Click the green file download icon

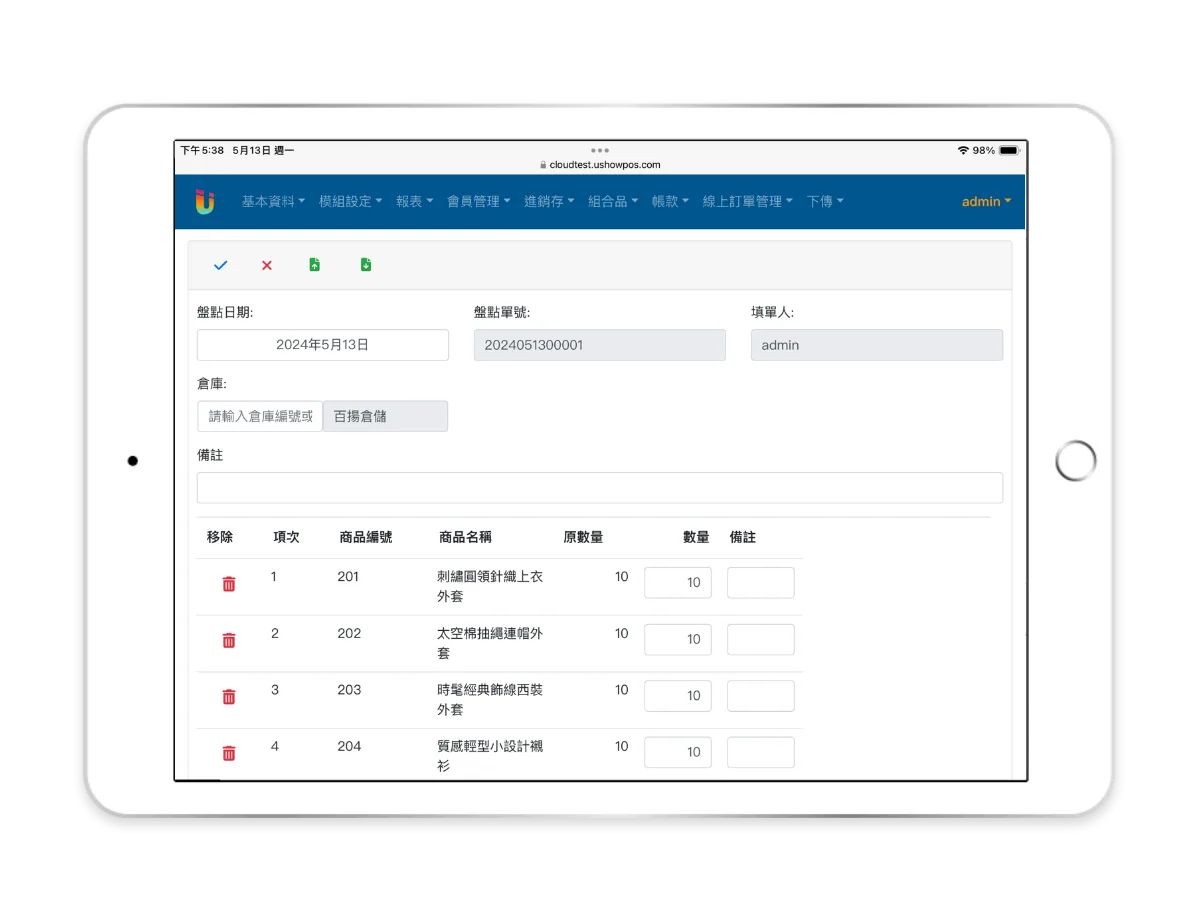tap(366, 265)
